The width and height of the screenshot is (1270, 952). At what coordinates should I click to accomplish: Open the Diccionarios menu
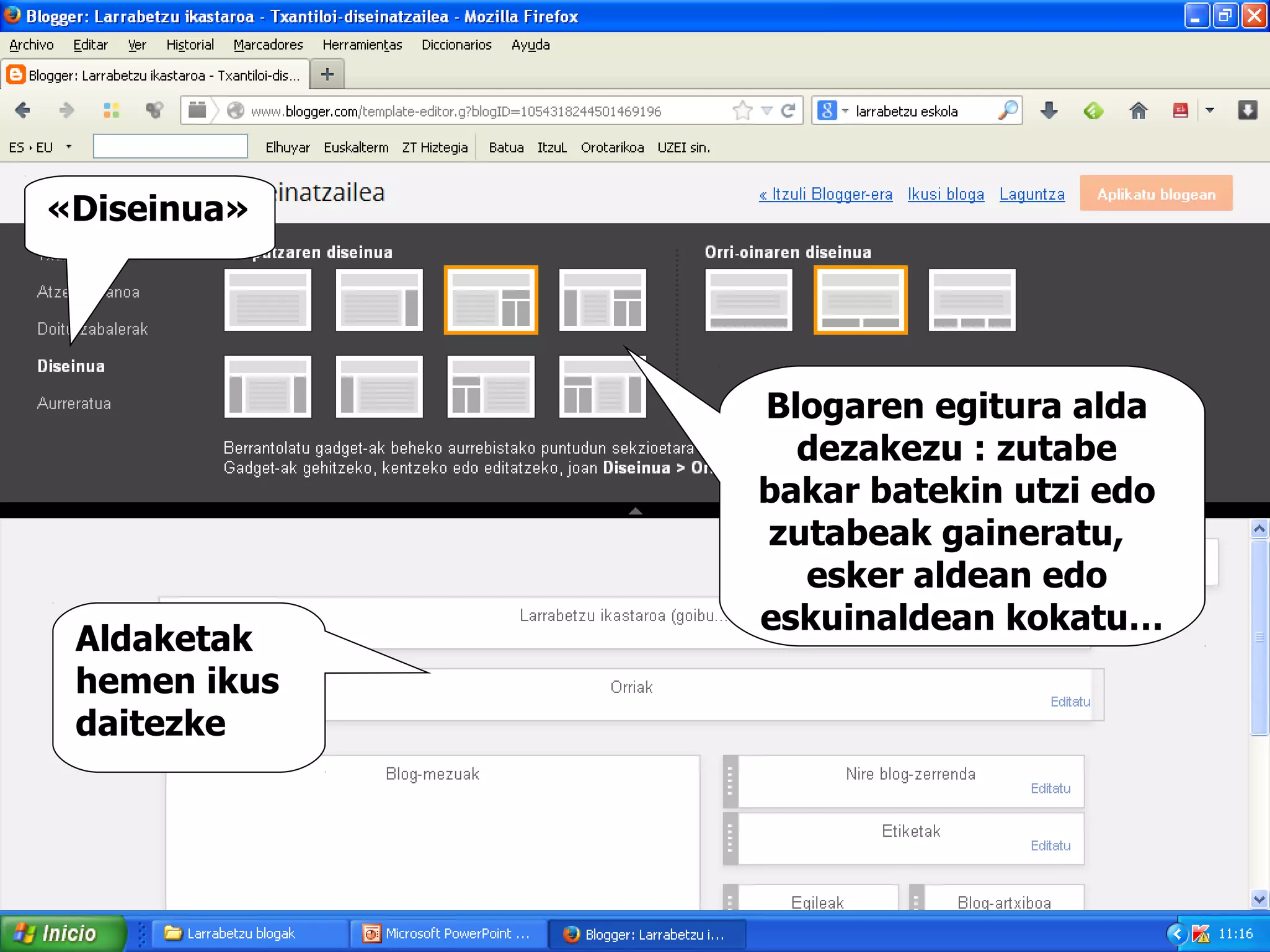(456, 45)
